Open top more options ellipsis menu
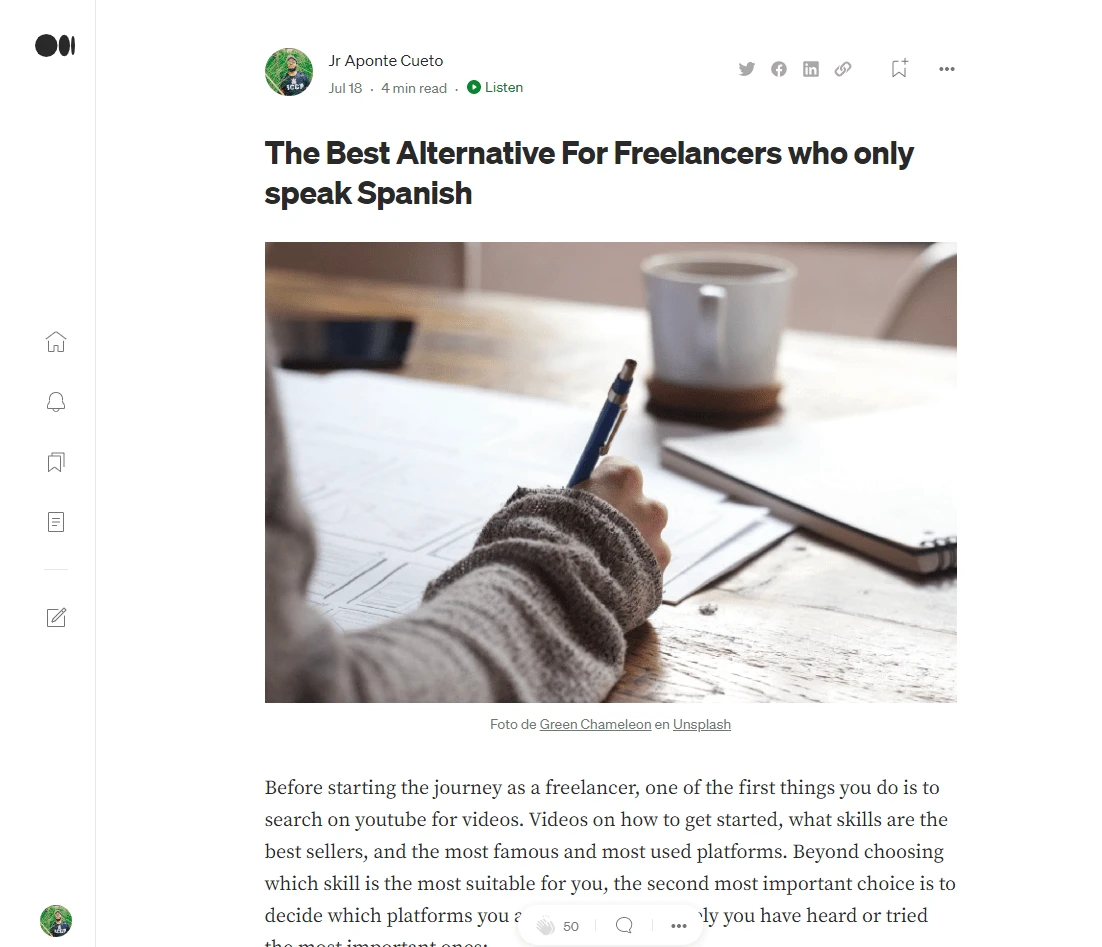This screenshot has height=947, width=1102. click(947, 69)
